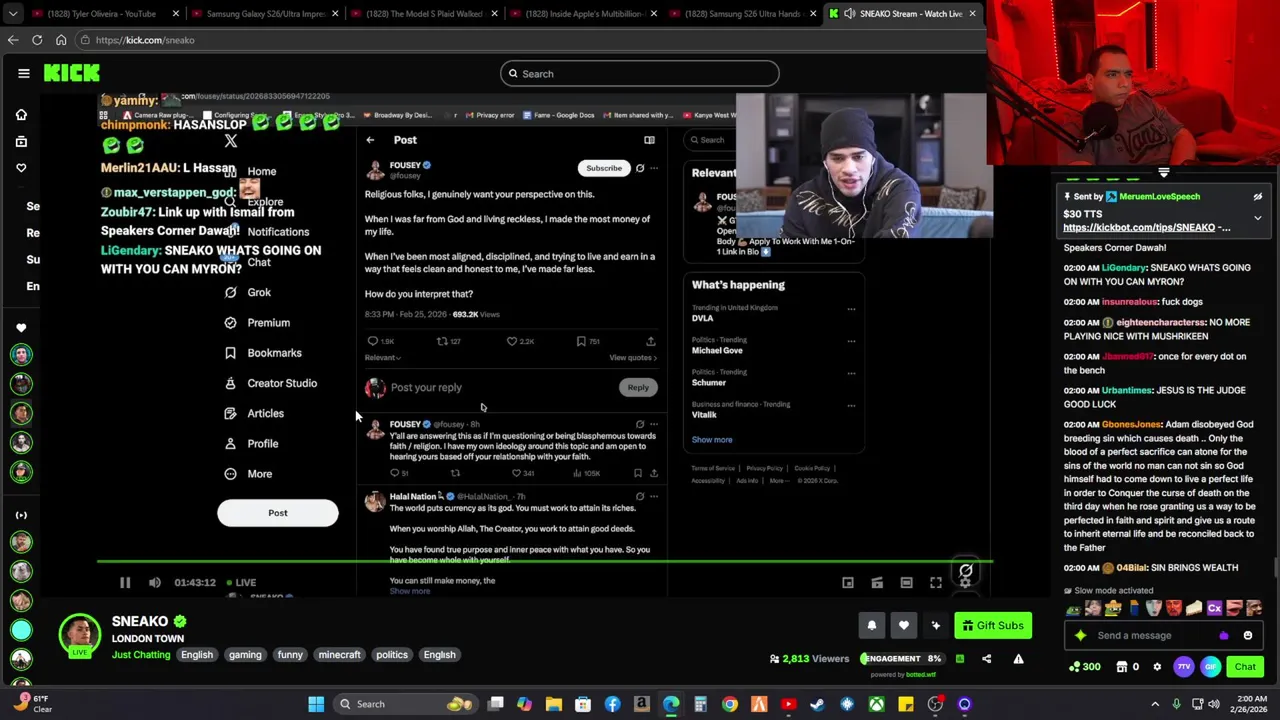Open the Kick hamburger menu
This screenshot has width=1280, height=720.
pos(23,73)
